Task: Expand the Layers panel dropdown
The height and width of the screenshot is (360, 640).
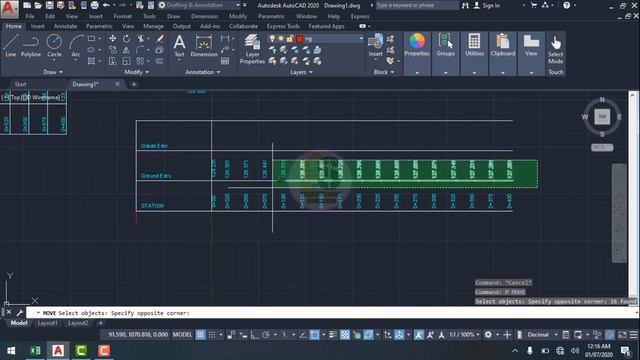Action: point(301,72)
